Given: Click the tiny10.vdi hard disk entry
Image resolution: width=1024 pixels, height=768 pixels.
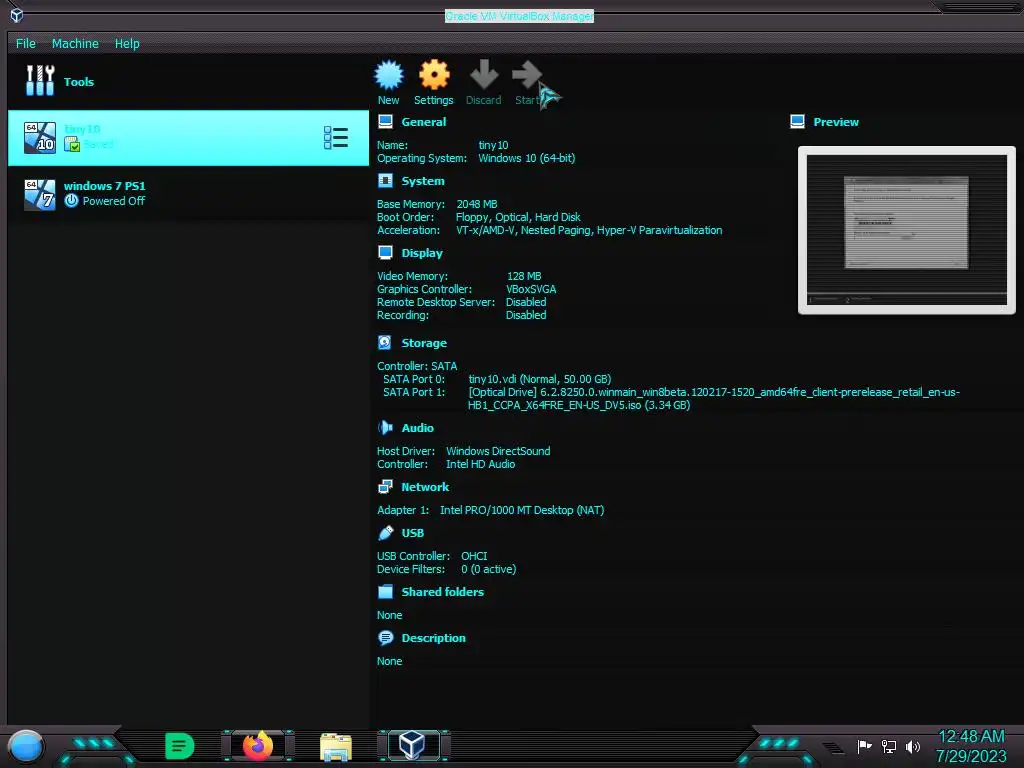Looking at the screenshot, I should click(539, 379).
